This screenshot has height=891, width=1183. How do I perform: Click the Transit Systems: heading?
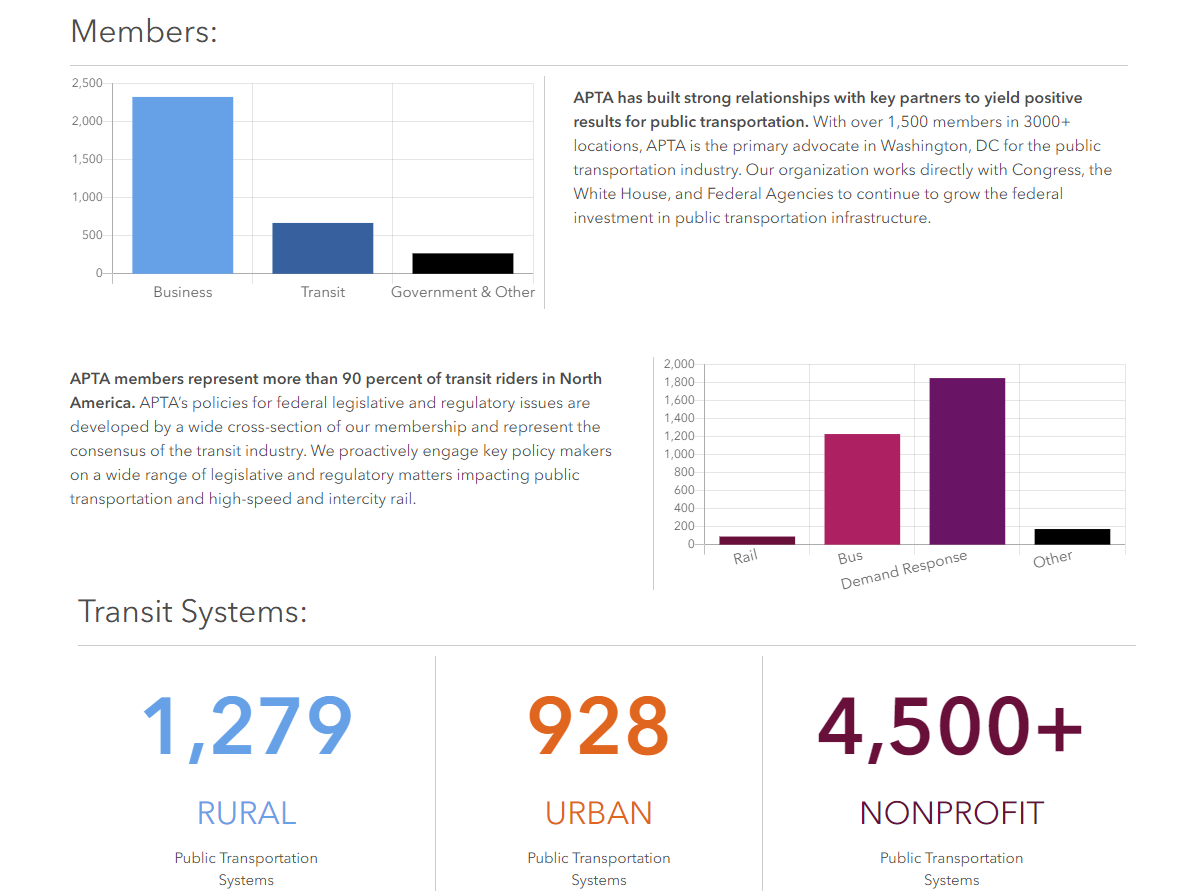point(192,611)
